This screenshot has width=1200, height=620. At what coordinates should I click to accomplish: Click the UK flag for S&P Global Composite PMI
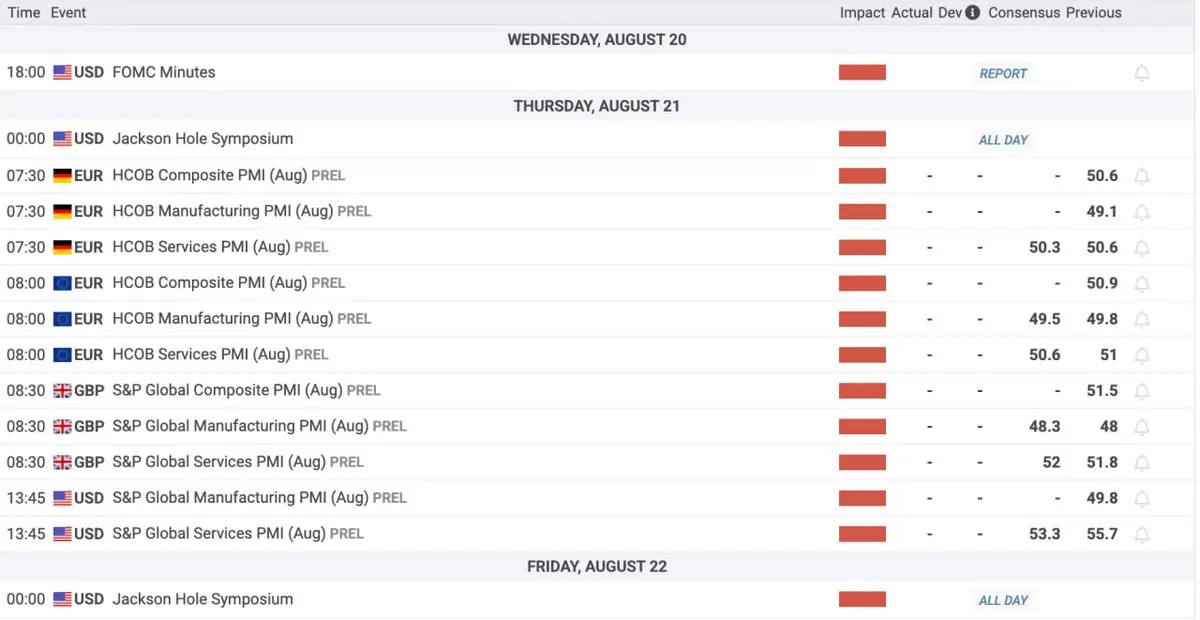tap(62, 390)
